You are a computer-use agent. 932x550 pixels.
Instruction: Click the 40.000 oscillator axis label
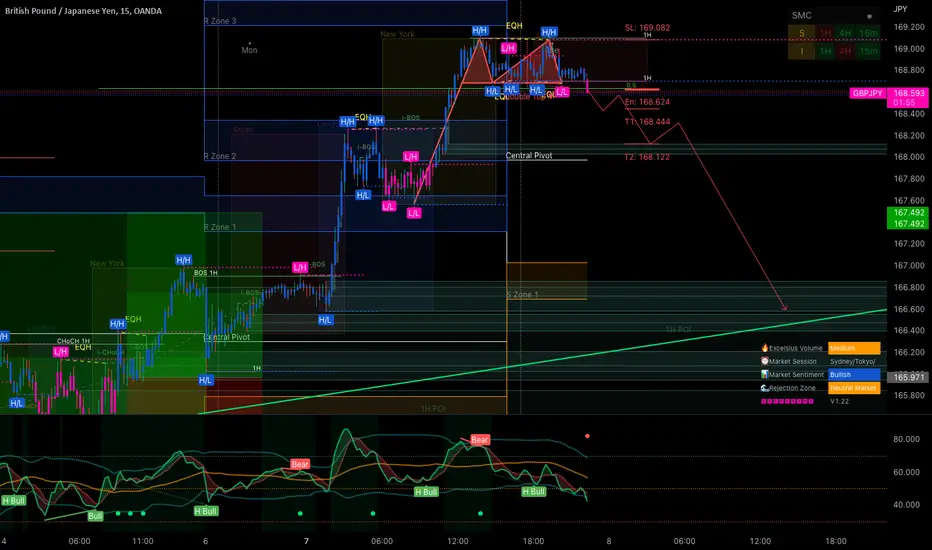tap(906, 504)
